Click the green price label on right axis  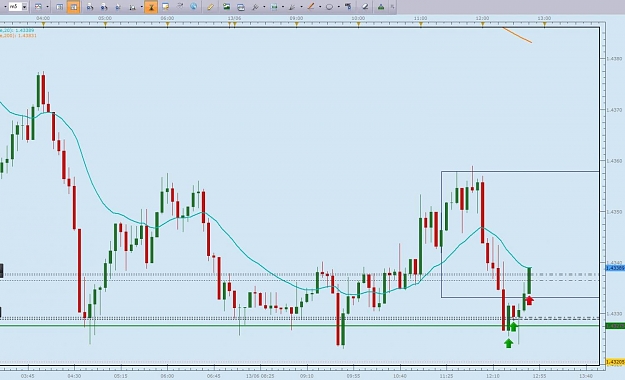pyautogui.click(x=615, y=326)
